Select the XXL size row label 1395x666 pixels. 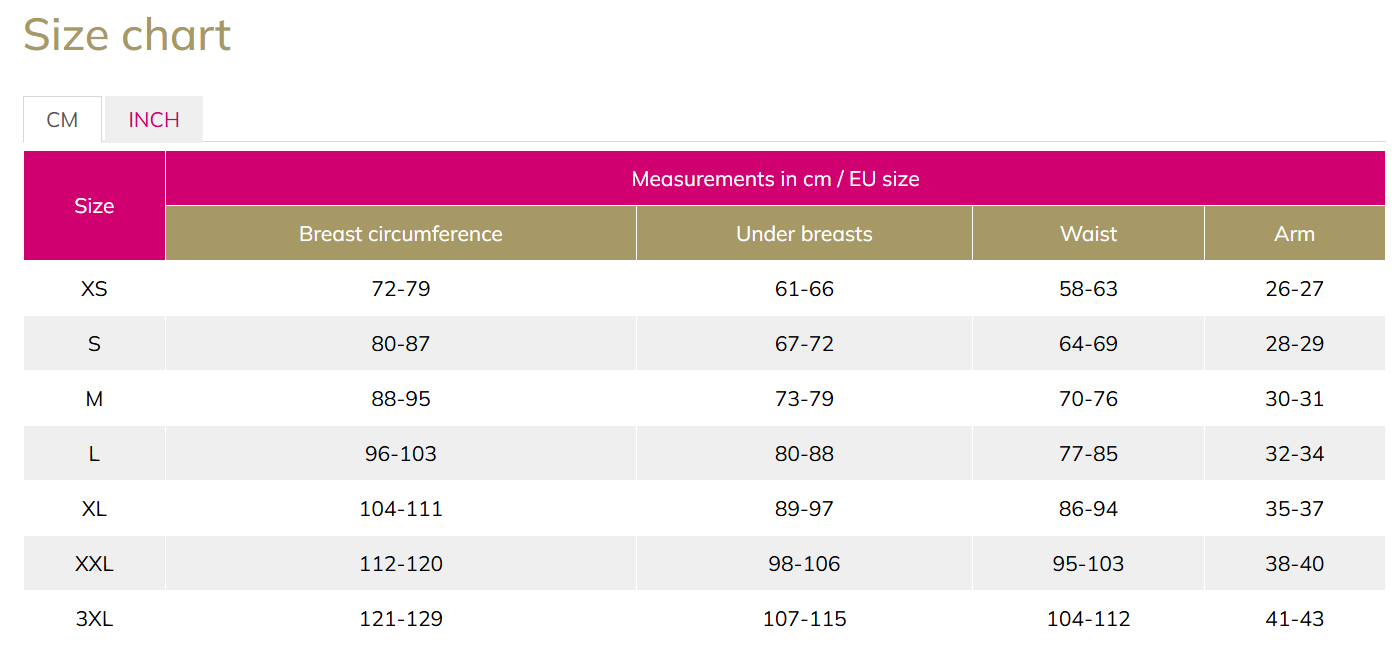(94, 564)
